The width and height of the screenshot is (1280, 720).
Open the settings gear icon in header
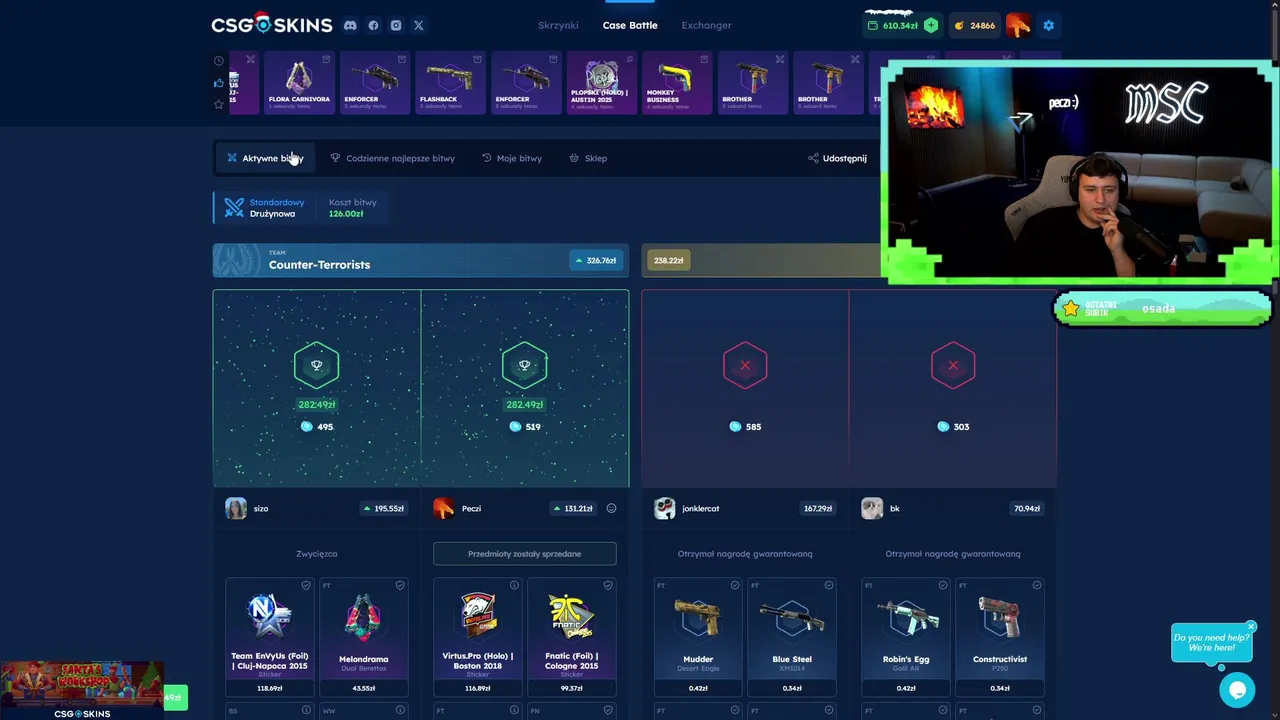pyautogui.click(x=1048, y=25)
